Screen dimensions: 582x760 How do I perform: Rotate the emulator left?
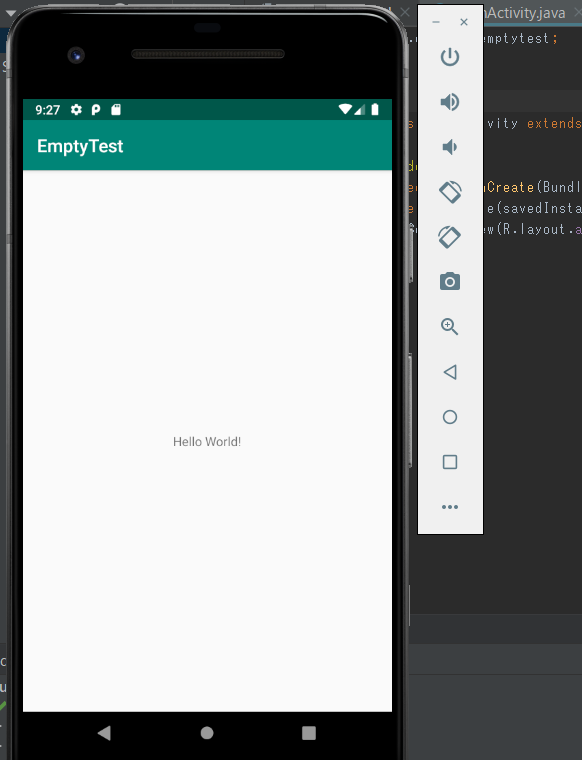(450, 192)
